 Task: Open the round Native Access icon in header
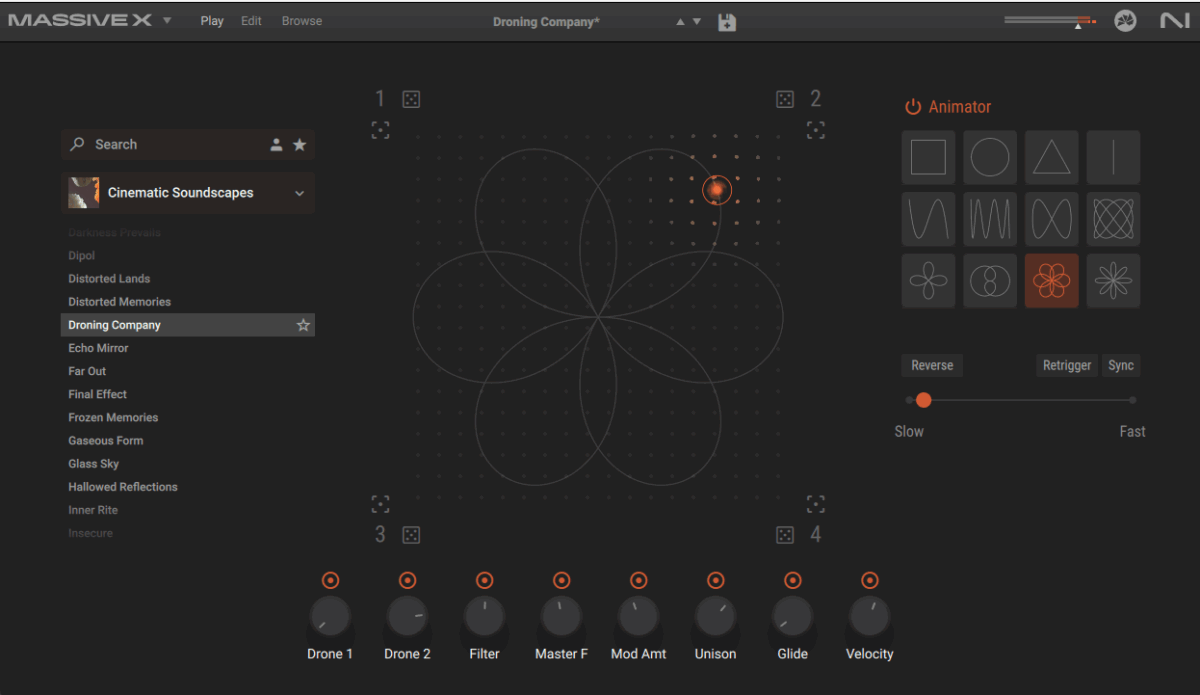pyautogui.click(x=1126, y=21)
